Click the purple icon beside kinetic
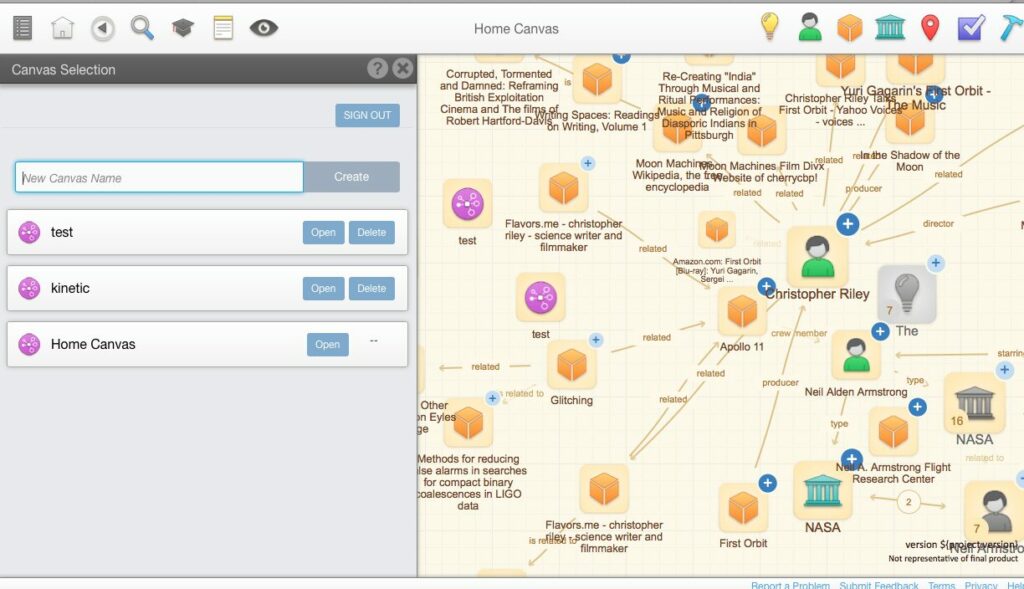Screen dimensions: 1024x589 pyautogui.click(x=29, y=289)
